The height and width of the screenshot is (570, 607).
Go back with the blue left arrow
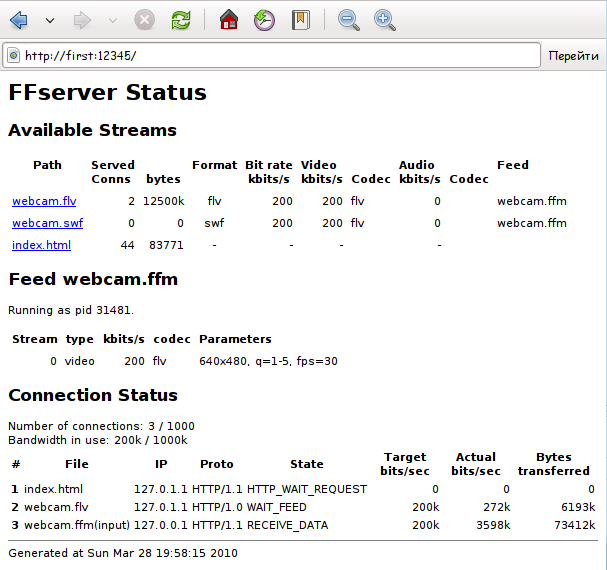(19, 20)
